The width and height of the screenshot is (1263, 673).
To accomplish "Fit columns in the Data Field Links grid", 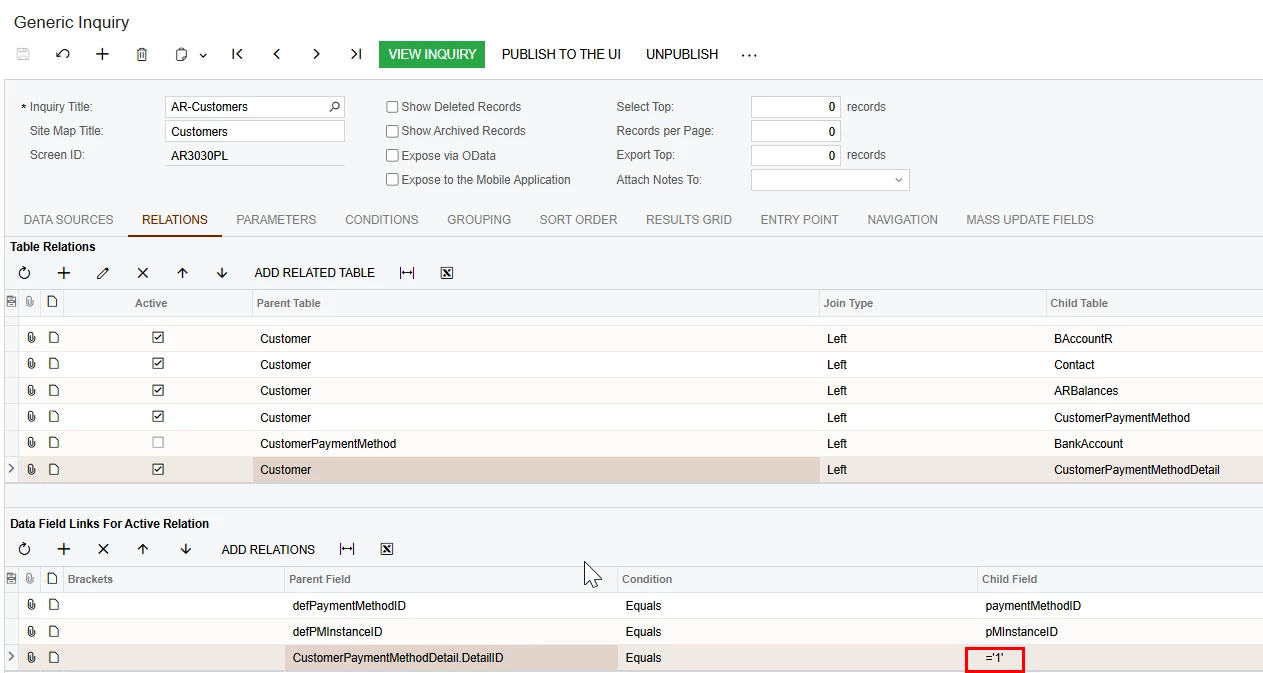I will 347,549.
